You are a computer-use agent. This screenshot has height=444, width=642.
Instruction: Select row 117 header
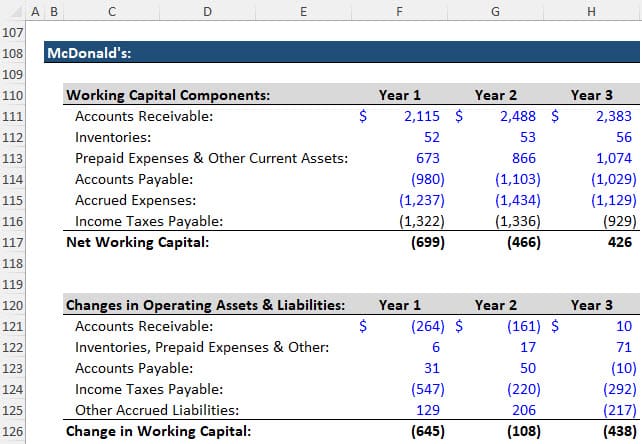[12, 242]
